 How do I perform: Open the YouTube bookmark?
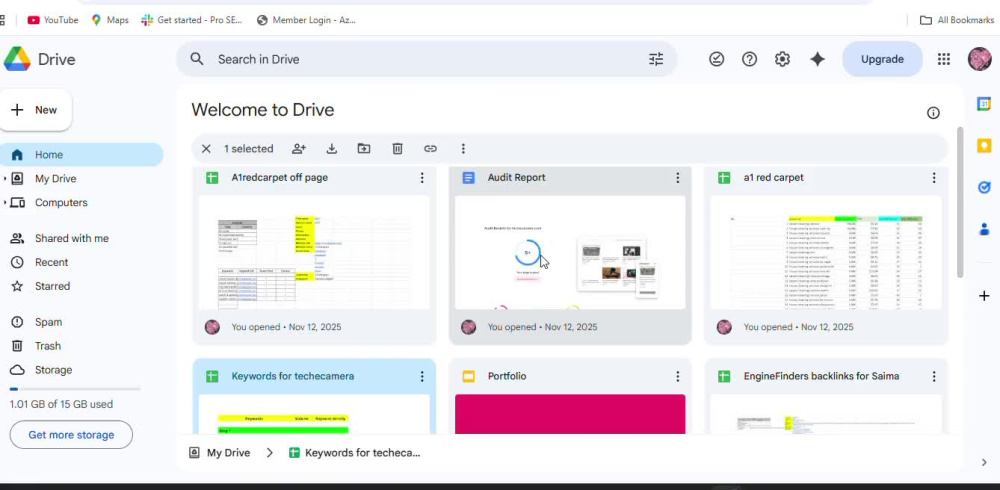pyautogui.click(x=53, y=20)
